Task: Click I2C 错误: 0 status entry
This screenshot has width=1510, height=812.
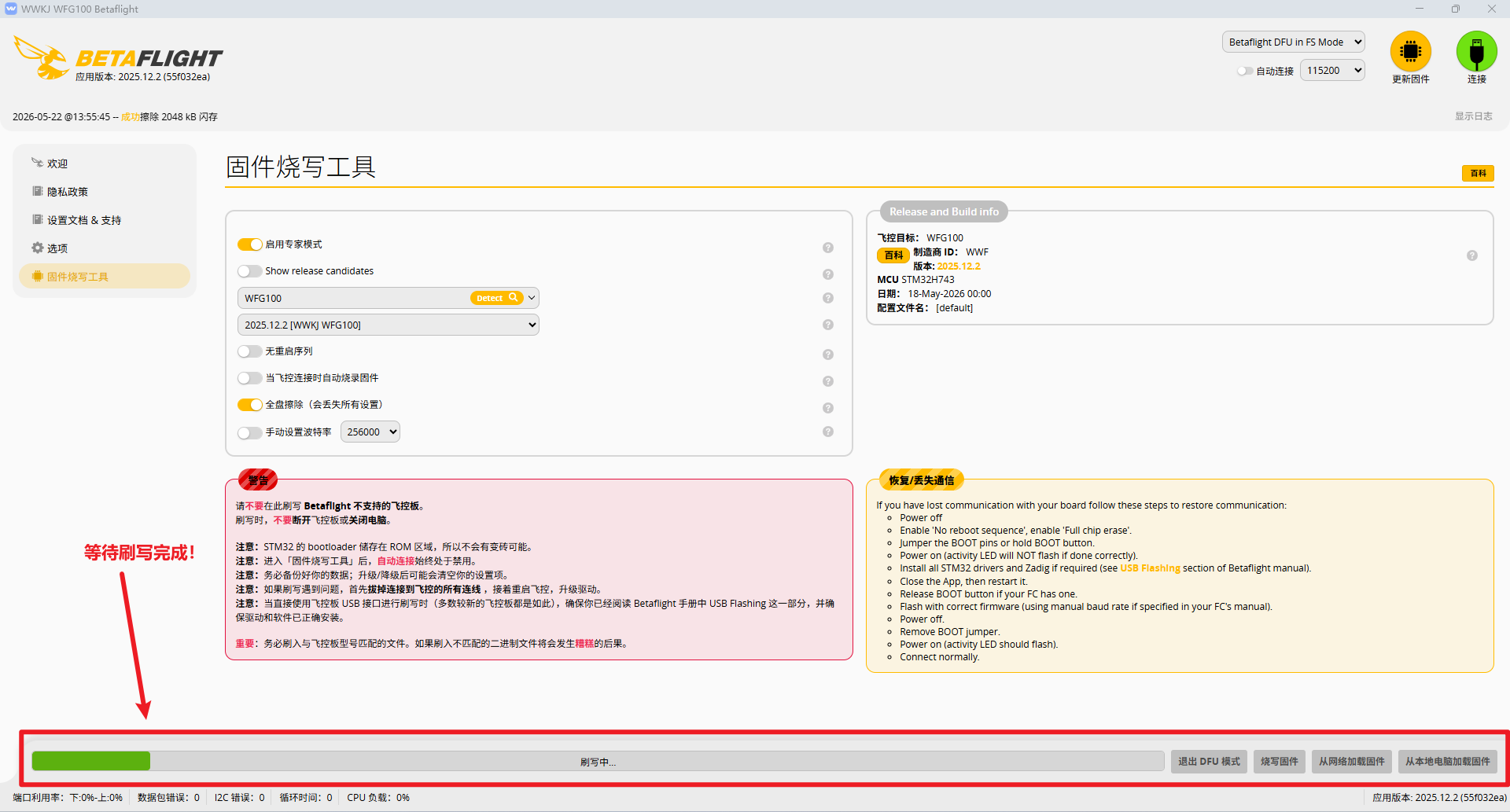Action: click(240, 797)
